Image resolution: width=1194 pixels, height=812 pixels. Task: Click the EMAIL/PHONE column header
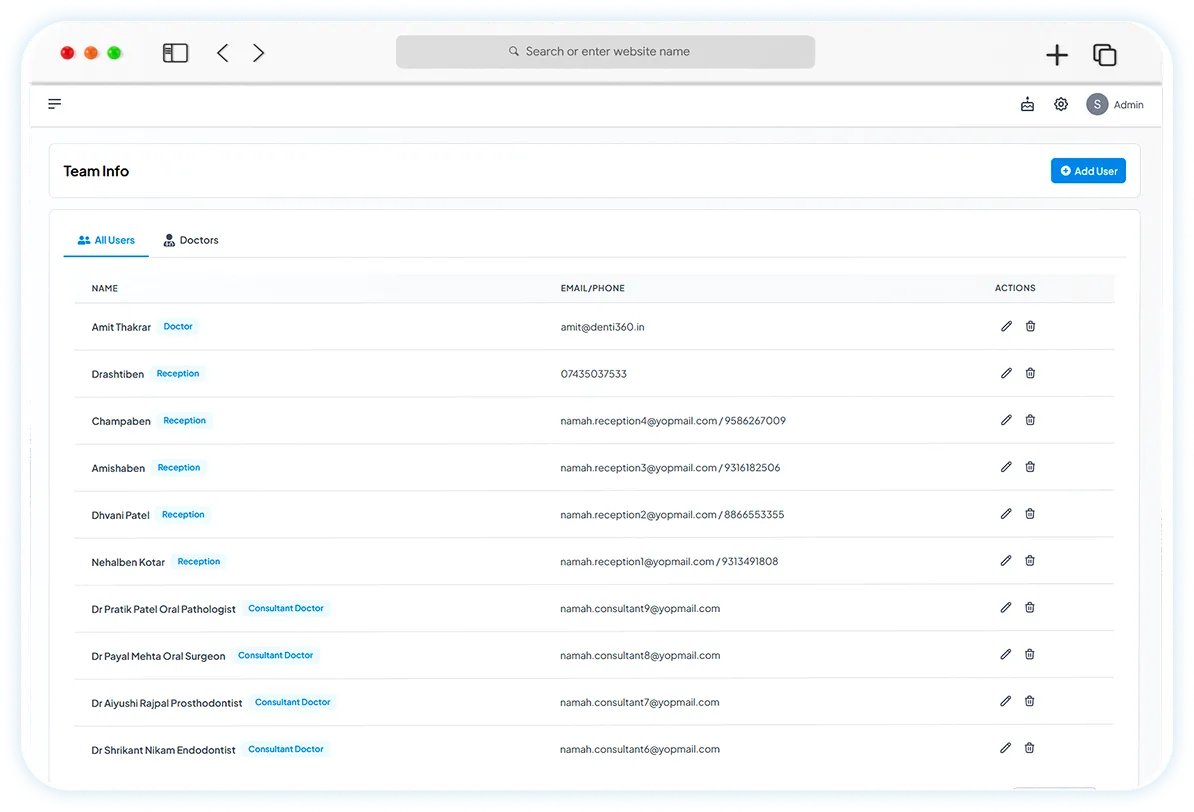coord(592,288)
